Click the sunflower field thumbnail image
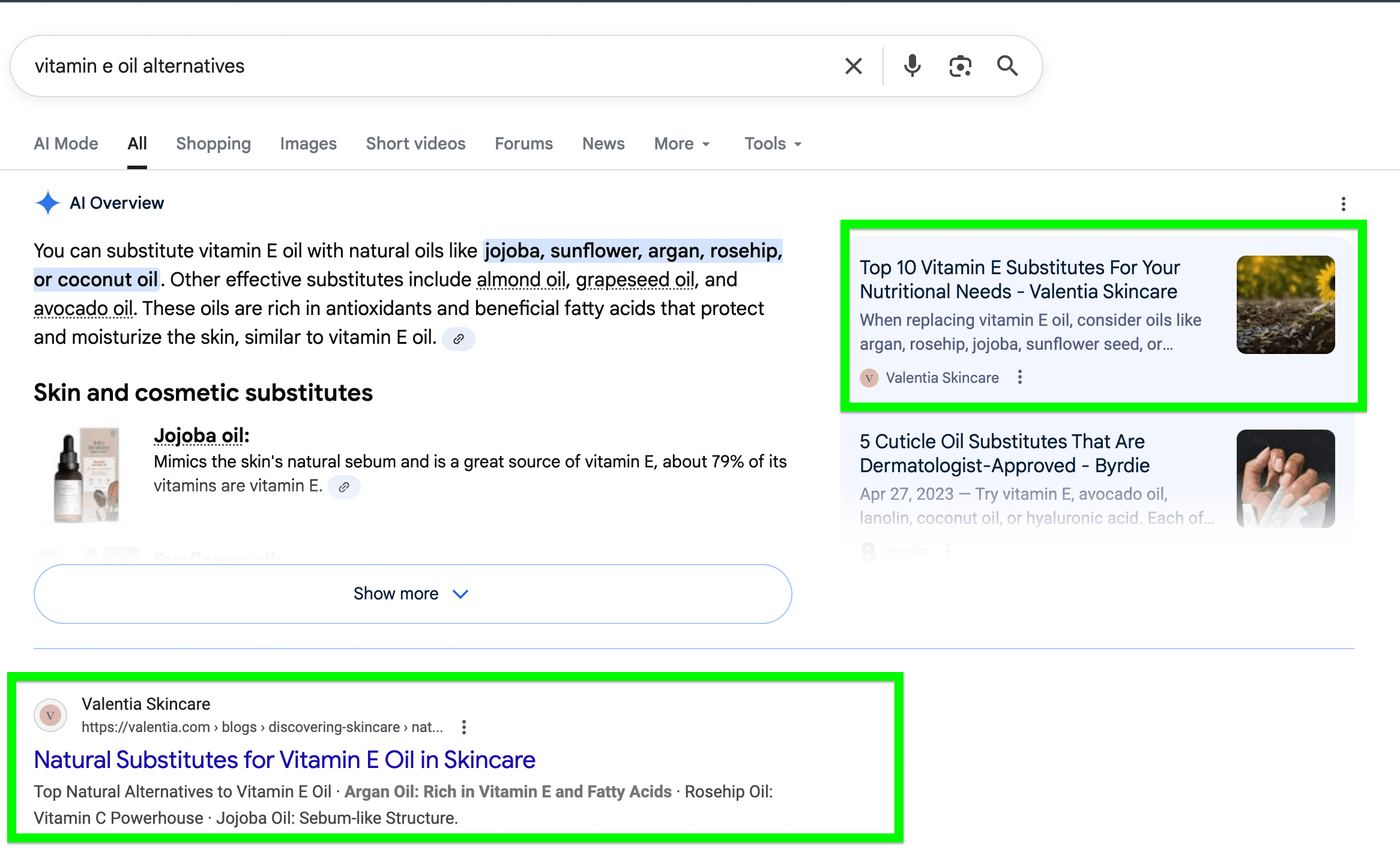 [x=1285, y=305]
